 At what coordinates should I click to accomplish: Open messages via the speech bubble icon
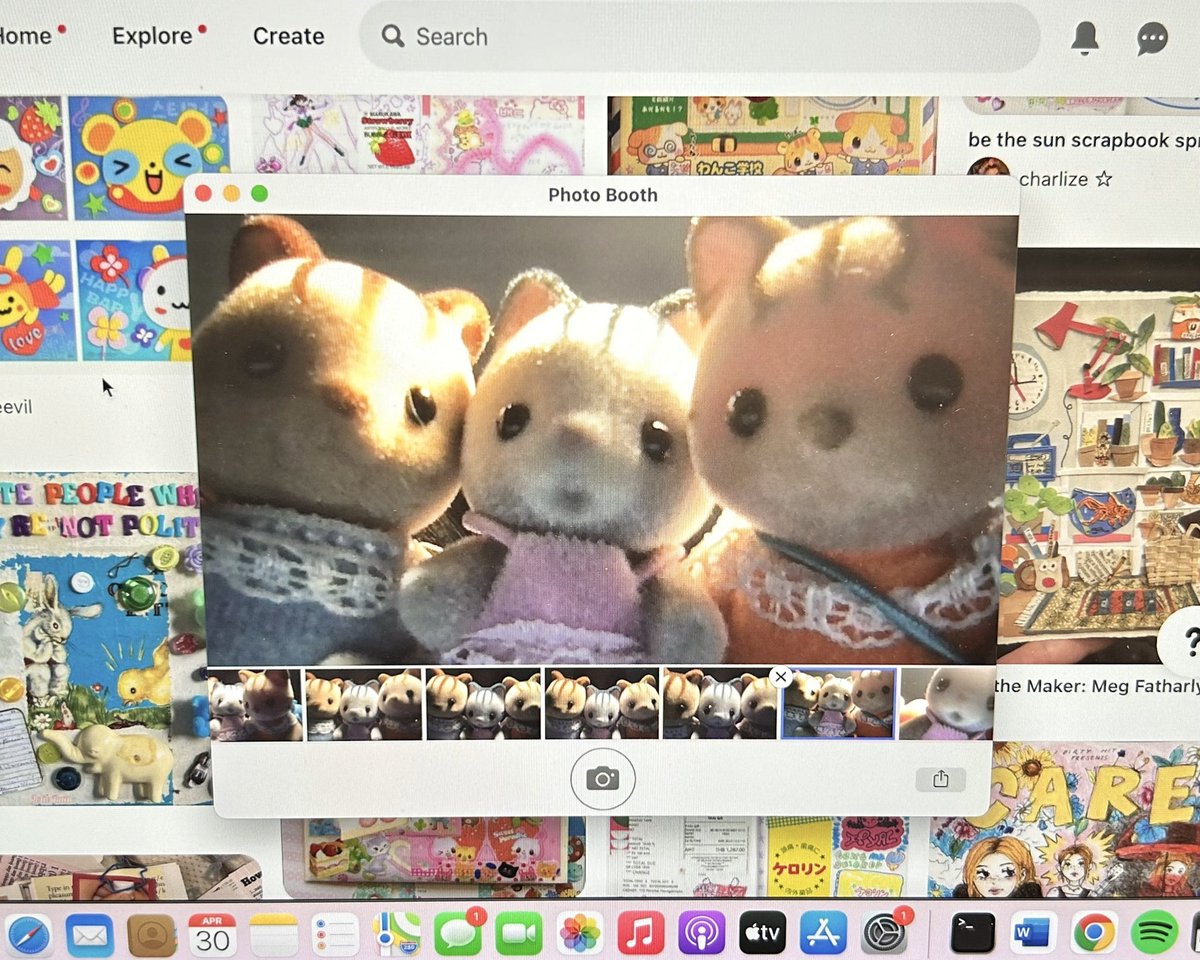tap(1151, 37)
